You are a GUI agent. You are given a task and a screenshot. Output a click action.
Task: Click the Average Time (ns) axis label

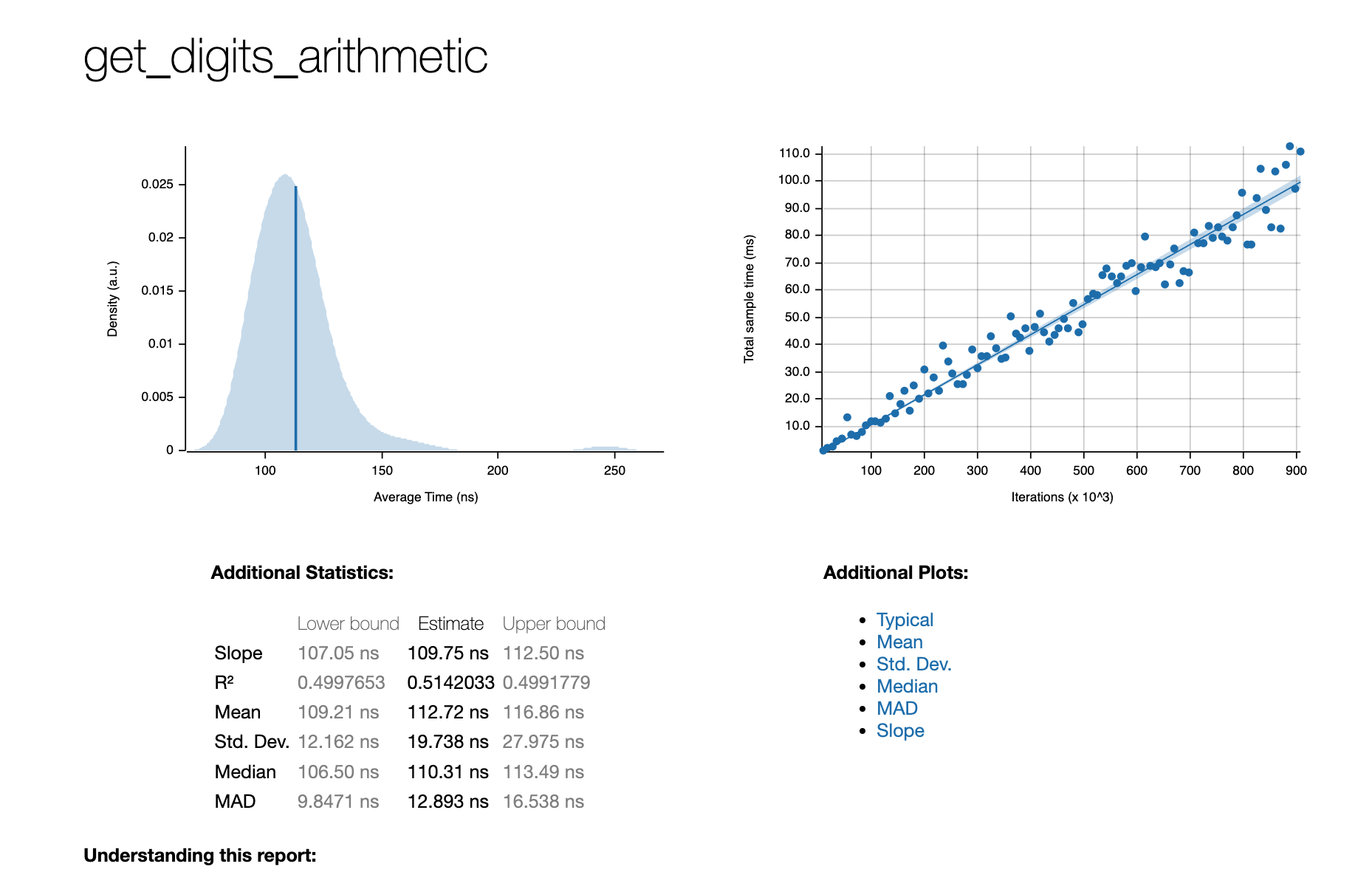(426, 497)
